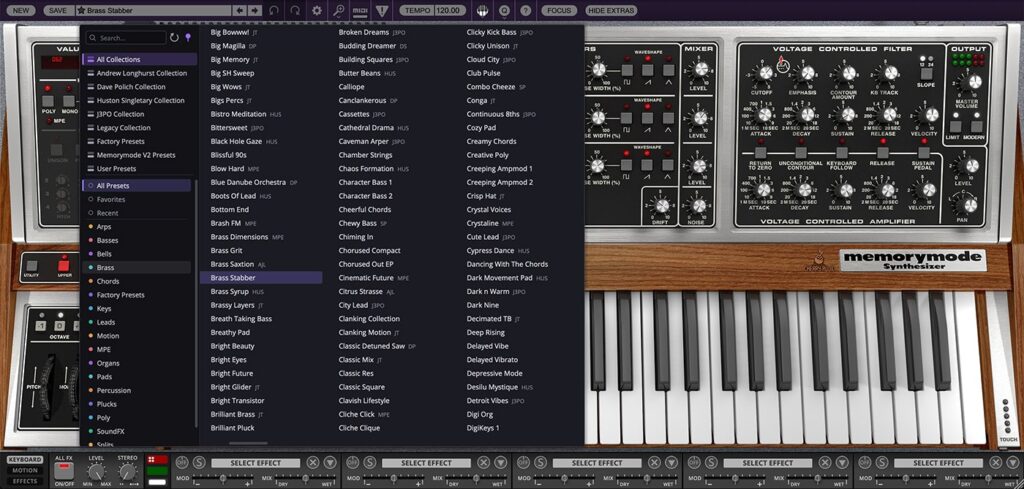Click the NEW preset button
1024x489 pixels.
21,10
